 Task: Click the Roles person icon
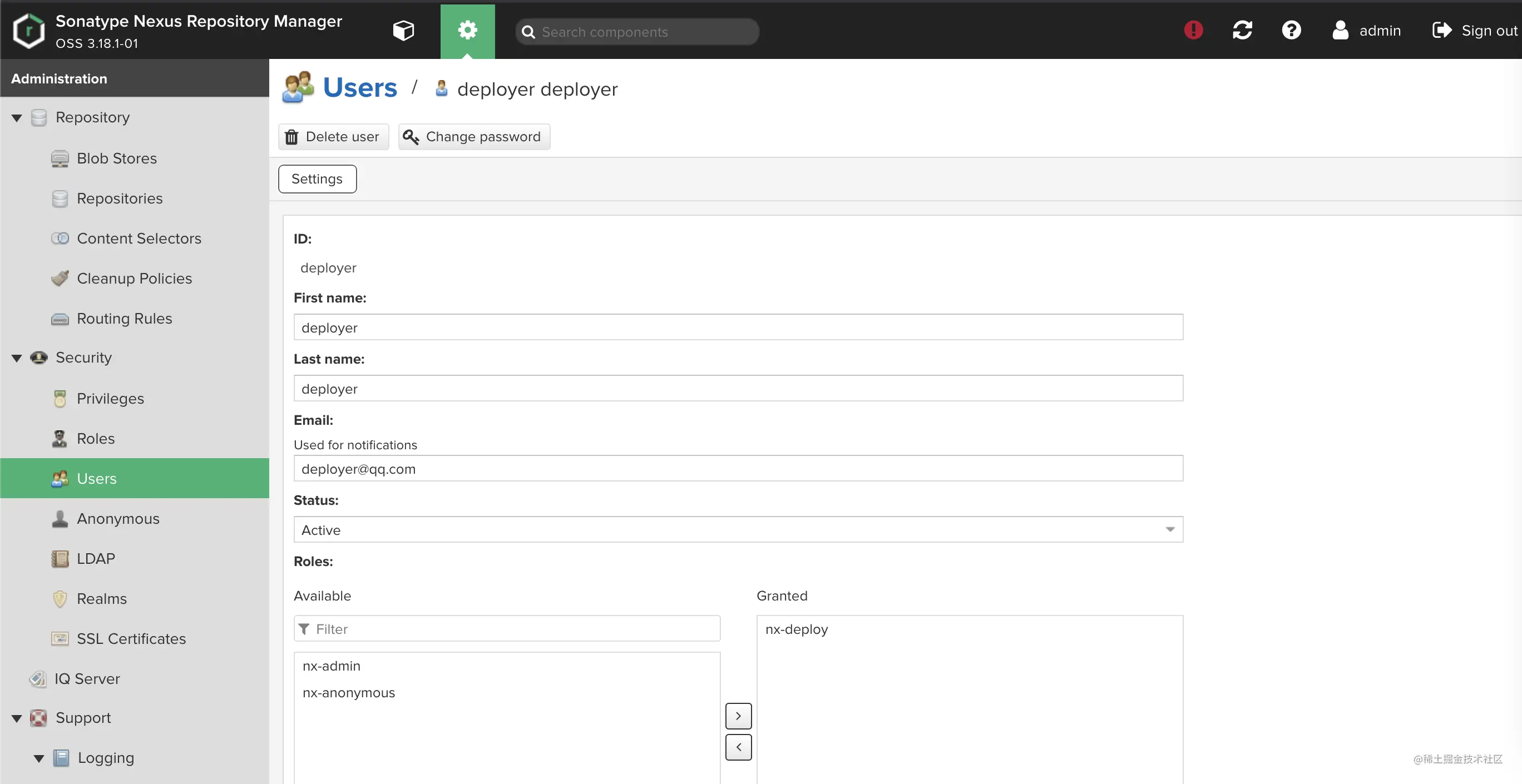tap(59, 439)
